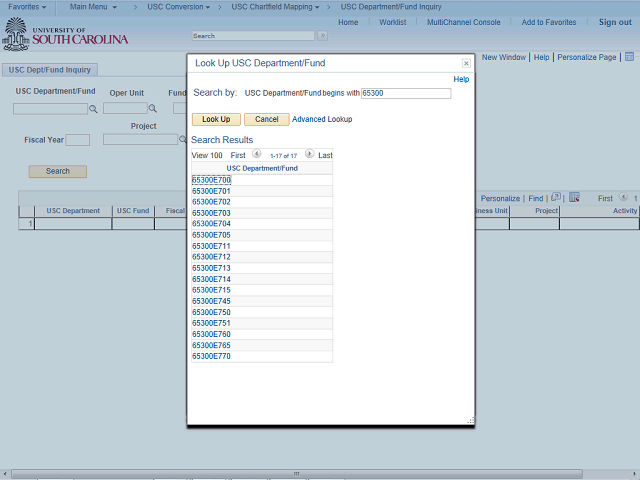Select the USC Dept/Fund Inquiry tab
The width and height of the screenshot is (640, 480).
point(48,70)
